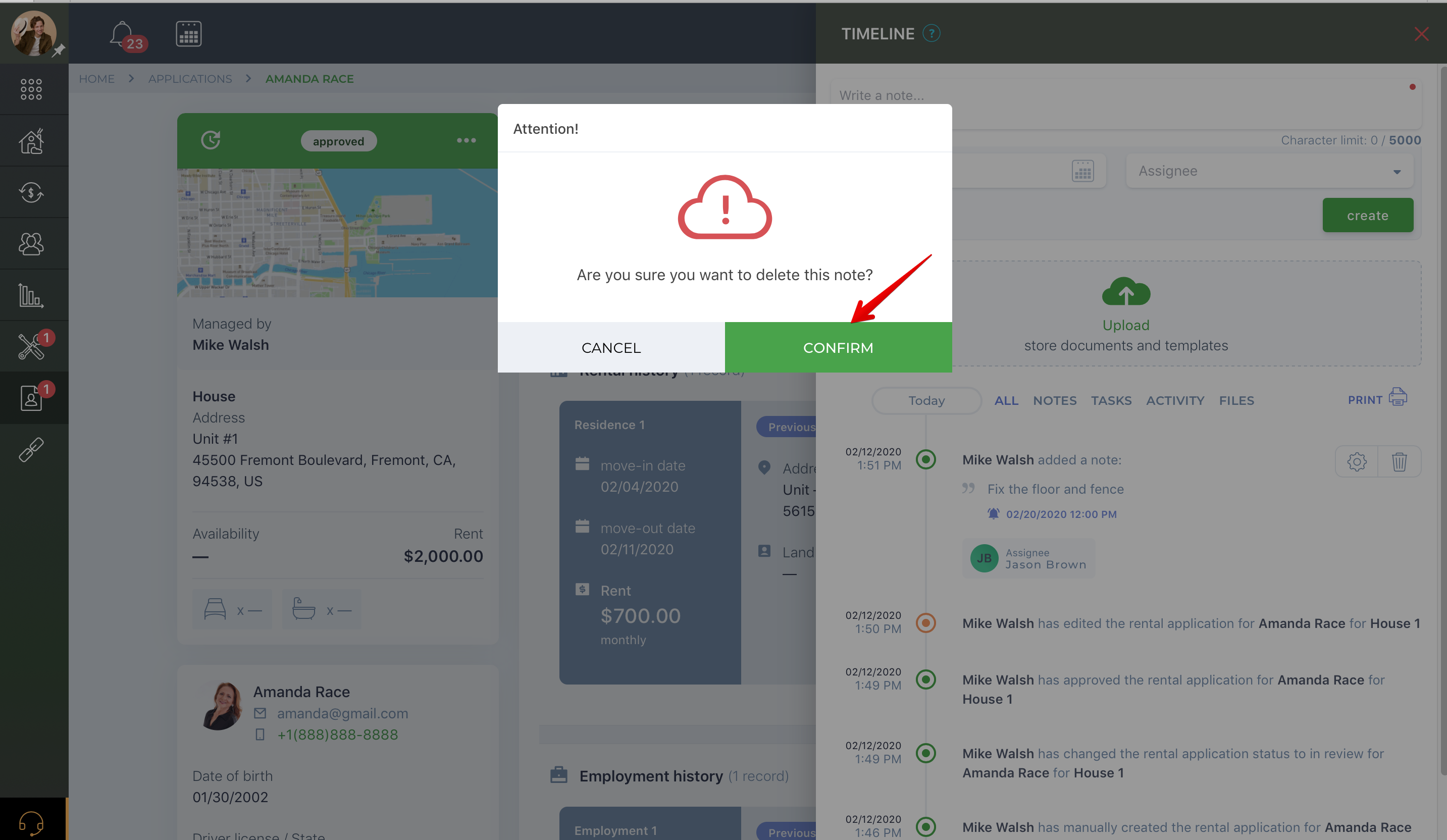Image resolution: width=1447 pixels, height=840 pixels.
Task: Click first 1:49 PM approved timeline marker
Action: pyautogui.click(x=925, y=679)
